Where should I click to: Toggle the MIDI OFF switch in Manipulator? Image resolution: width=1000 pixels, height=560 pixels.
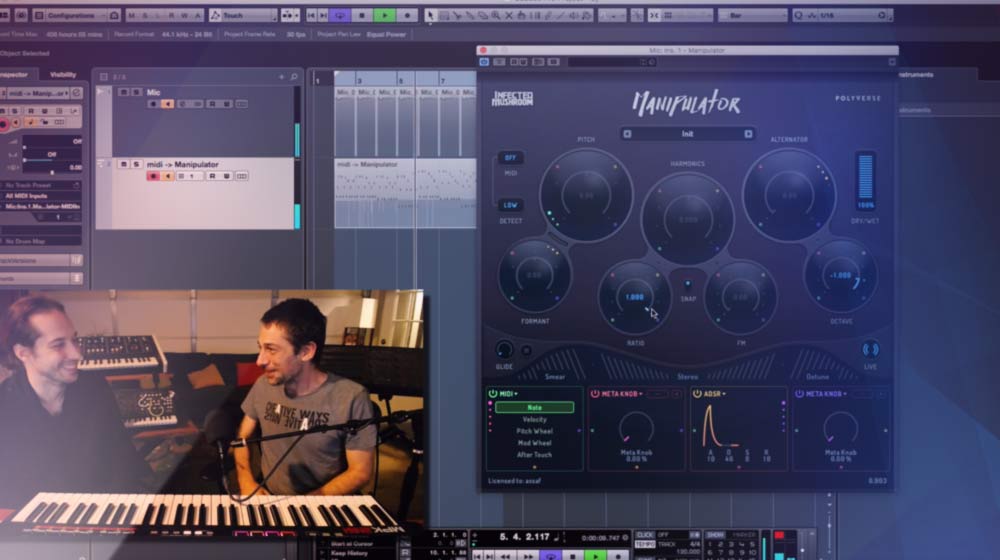pos(510,158)
